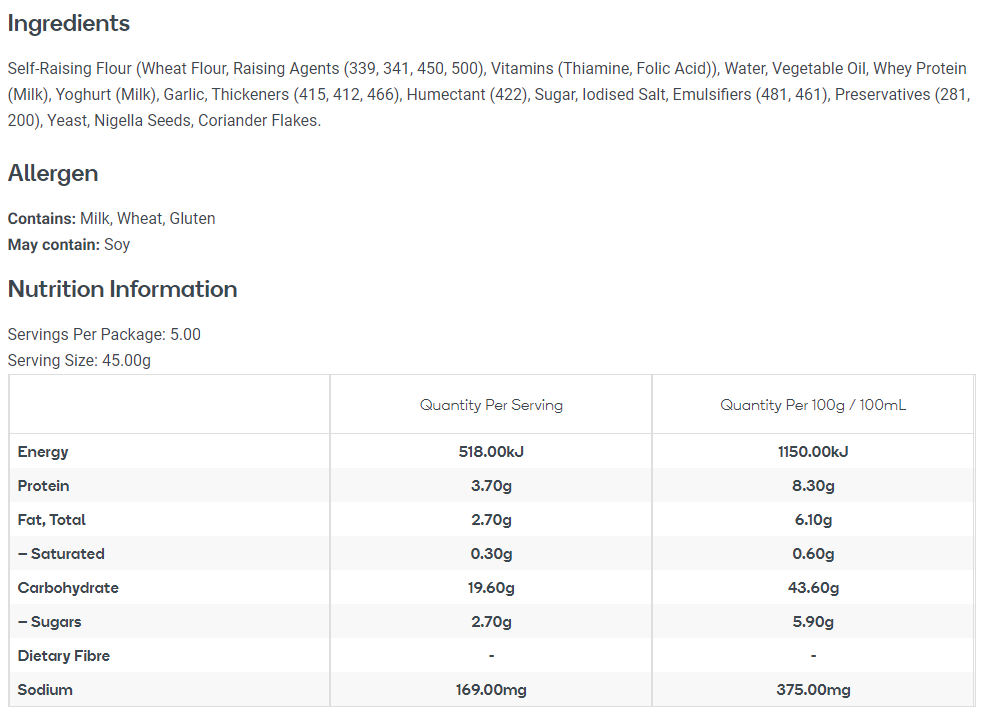Click the Fat, Total row label
The width and height of the screenshot is (987, 718).
click(x=52, y=520)
